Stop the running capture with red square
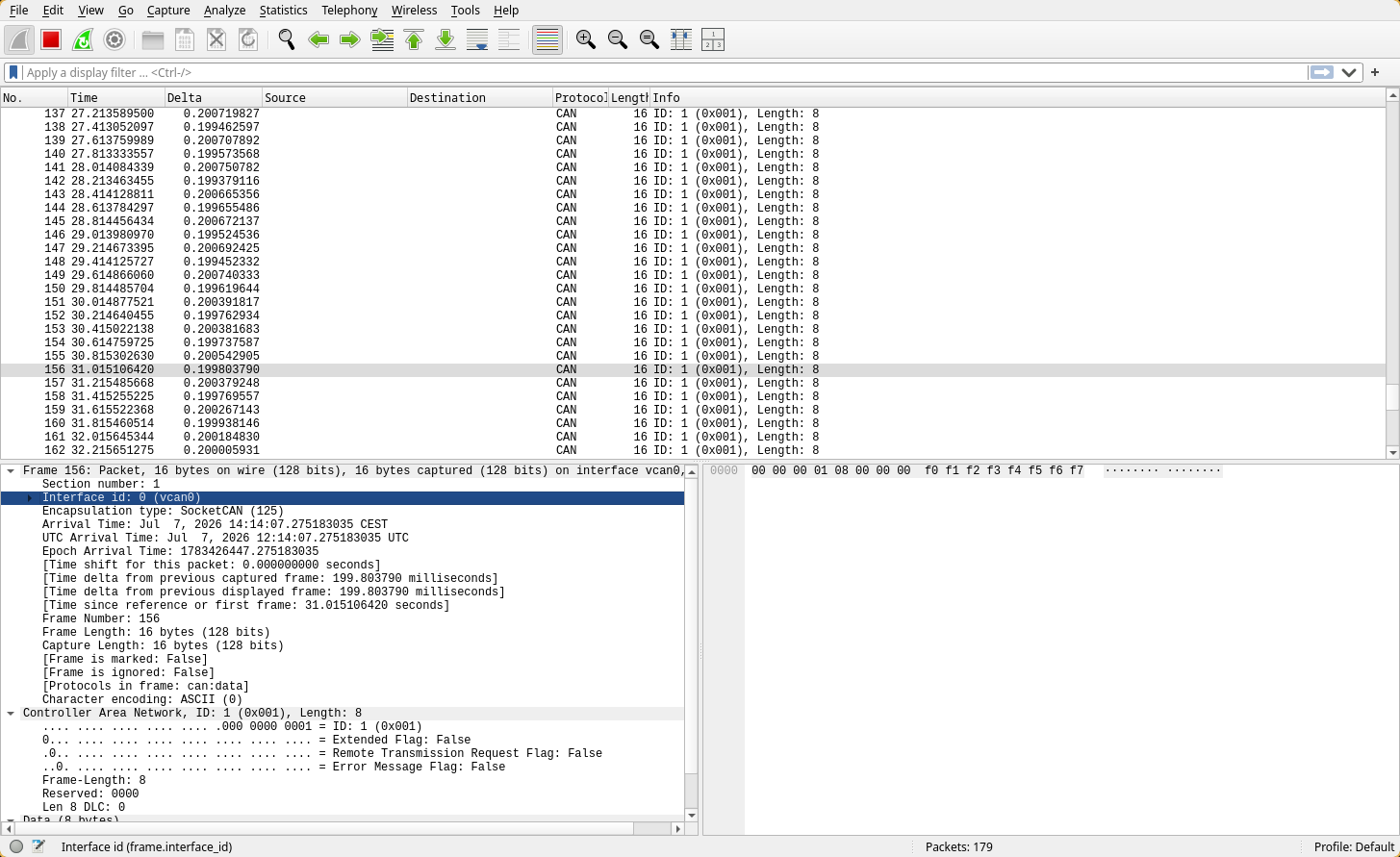This screenshot has height=857, width=1400. pos(51,39)
